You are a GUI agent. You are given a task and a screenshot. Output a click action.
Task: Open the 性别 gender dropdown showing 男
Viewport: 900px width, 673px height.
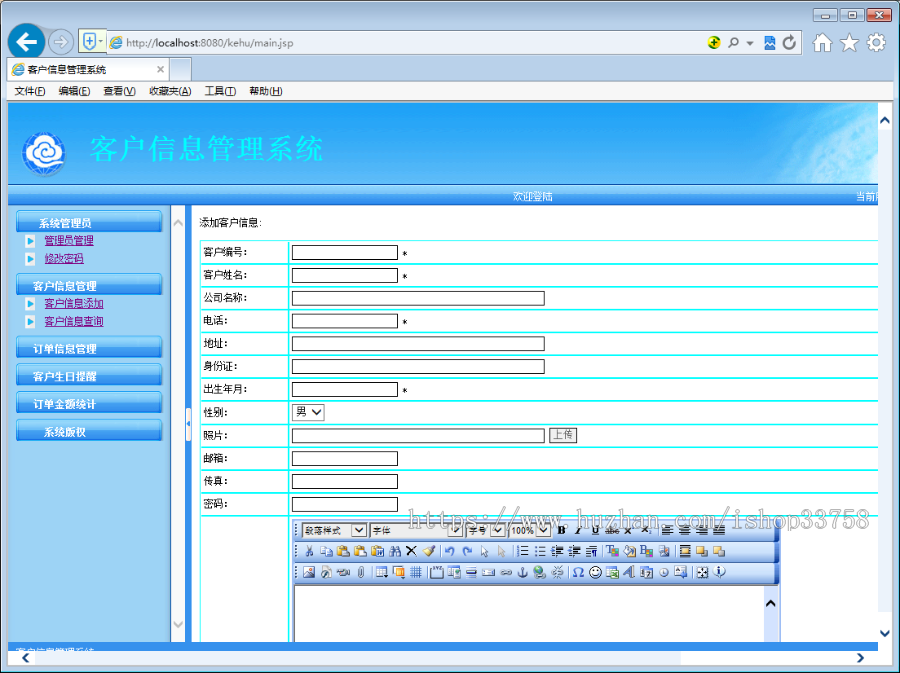[x=308, y=412]
